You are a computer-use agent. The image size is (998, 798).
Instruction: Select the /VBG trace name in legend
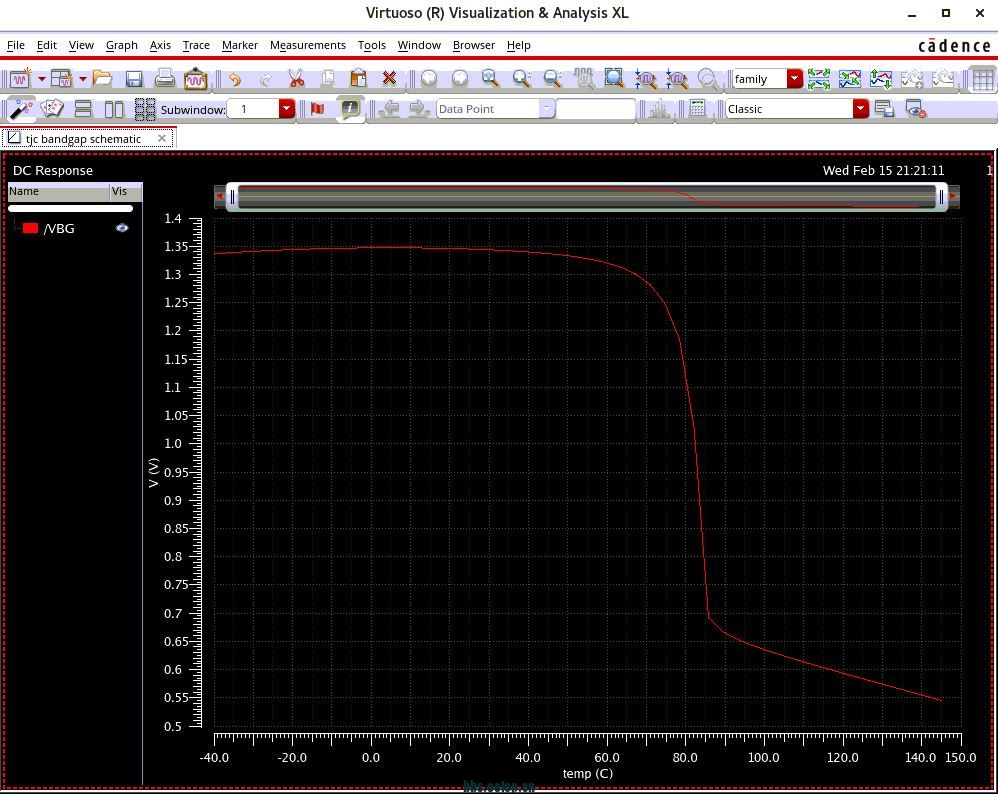click(59, 228)
